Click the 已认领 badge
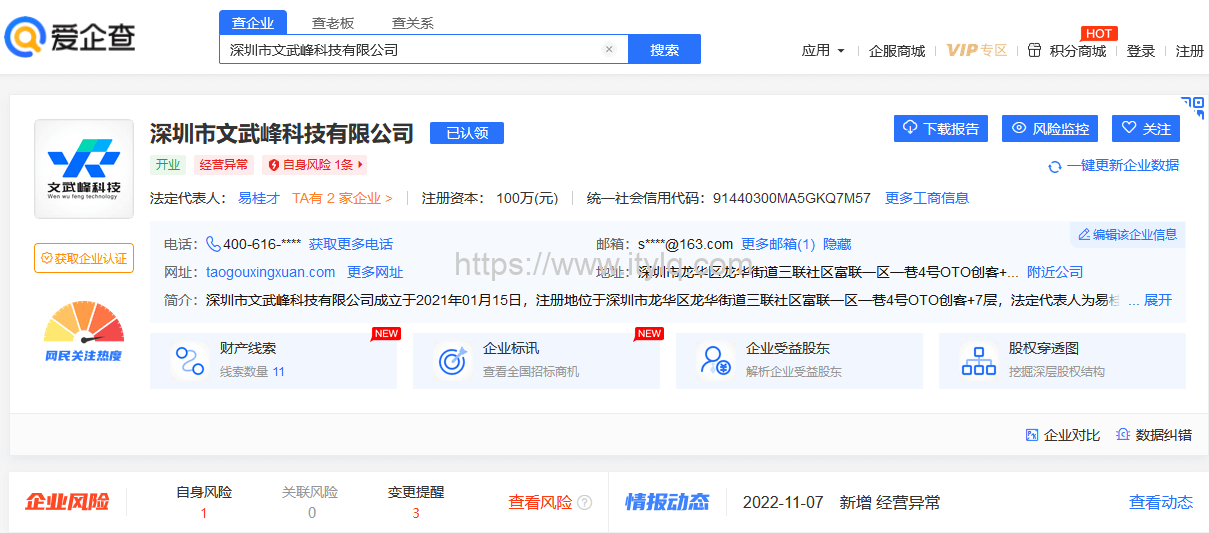 tap(467, 133)
